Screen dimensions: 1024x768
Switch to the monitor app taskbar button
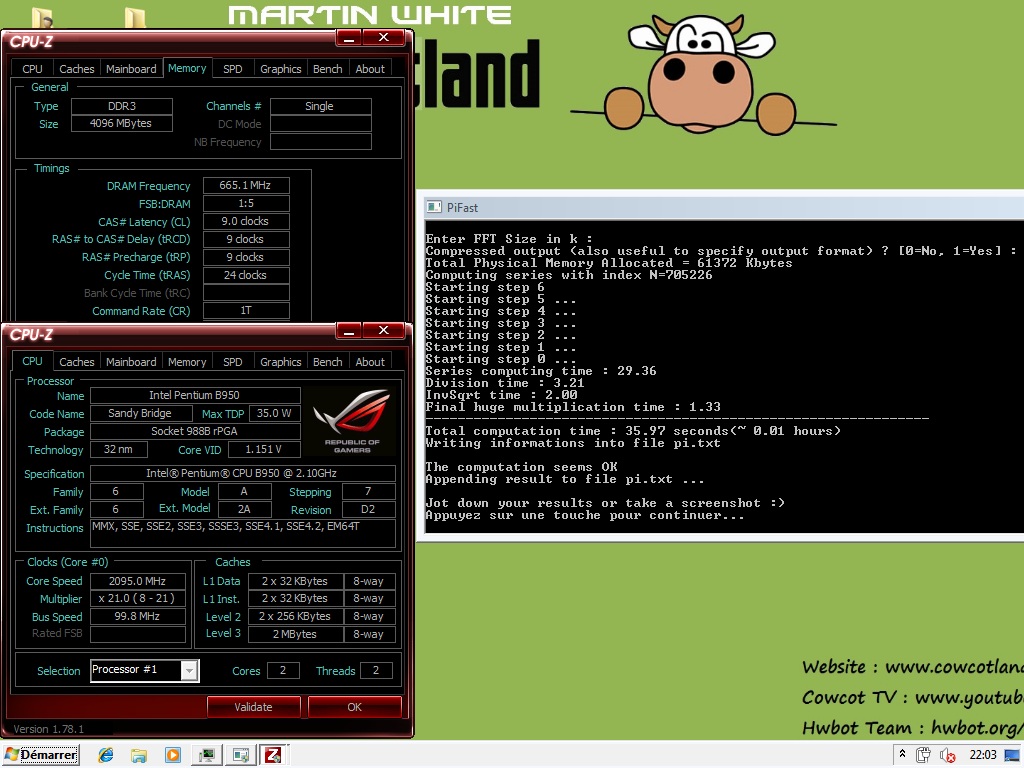[207, 756]
